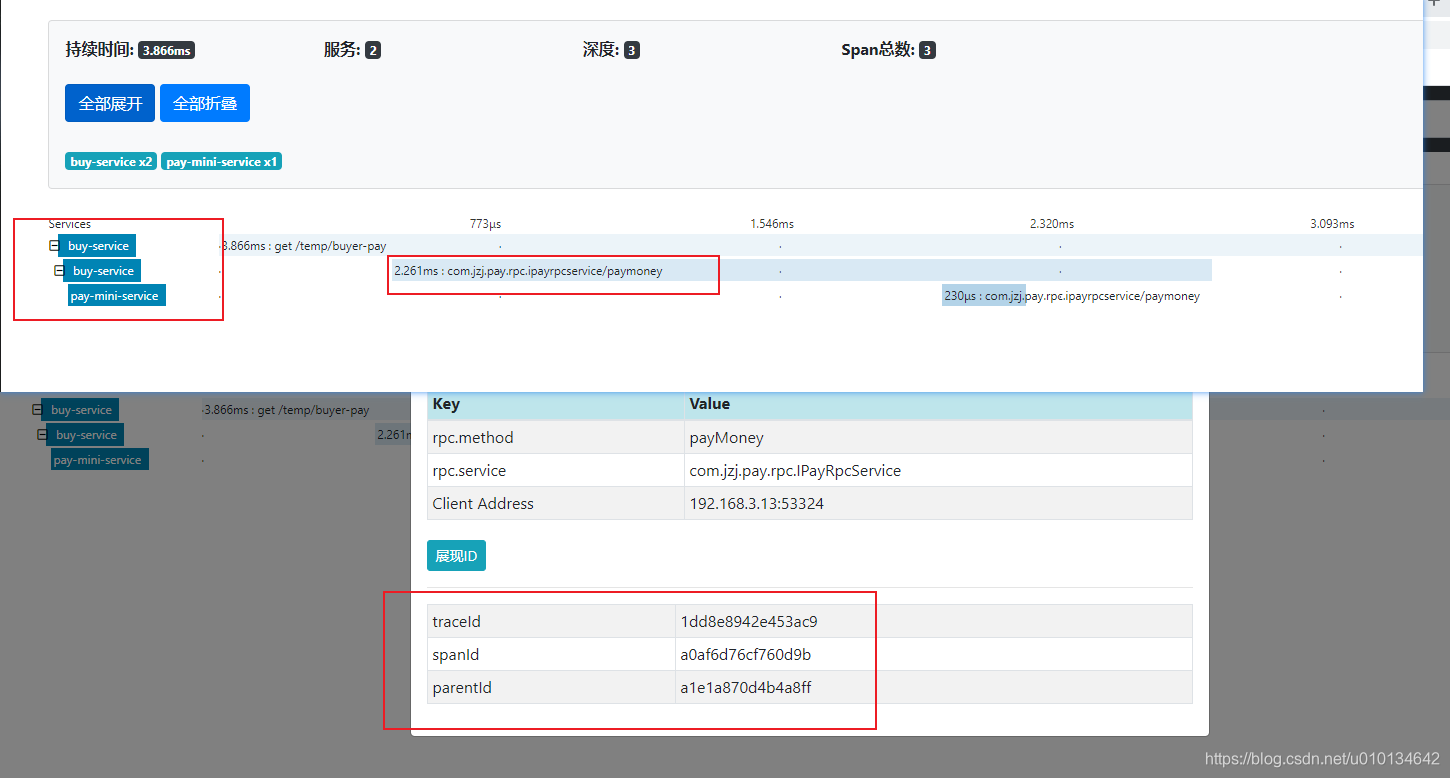The image size is (1450, 778).
Task: Select the buy-service x2 service badge
Action: click(x=111, y=161)
